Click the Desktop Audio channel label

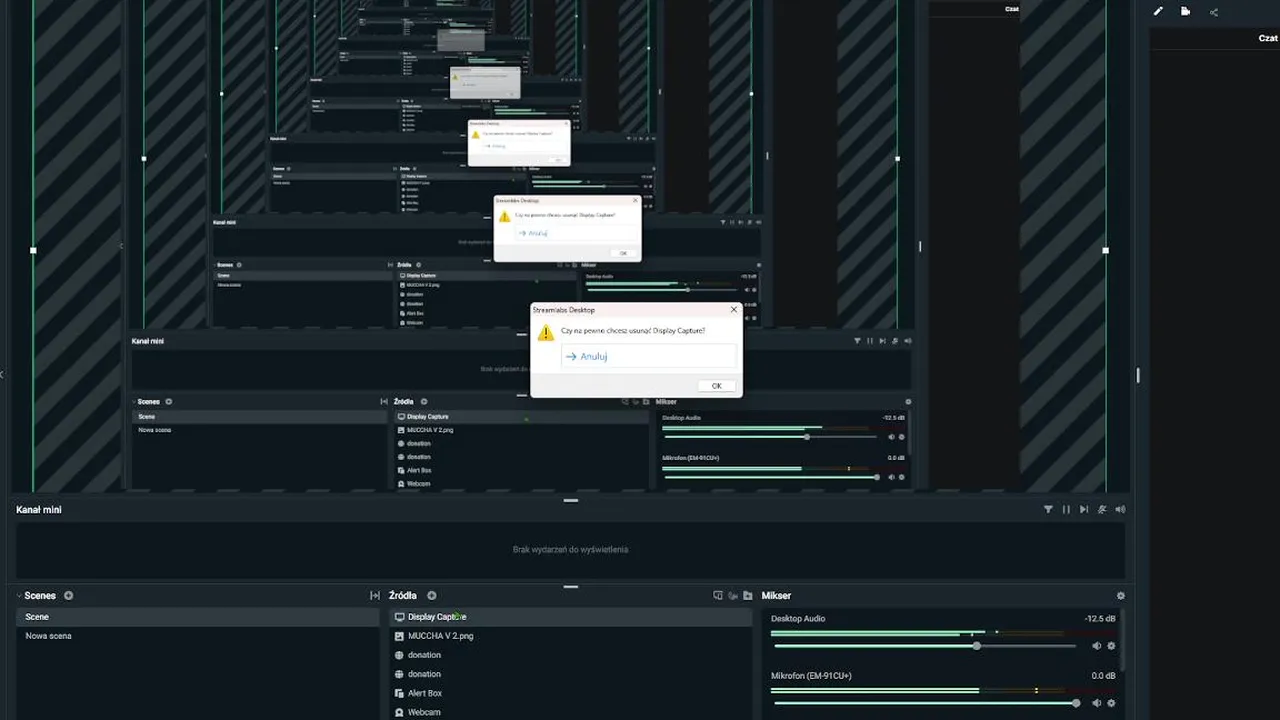pos(798,619)
